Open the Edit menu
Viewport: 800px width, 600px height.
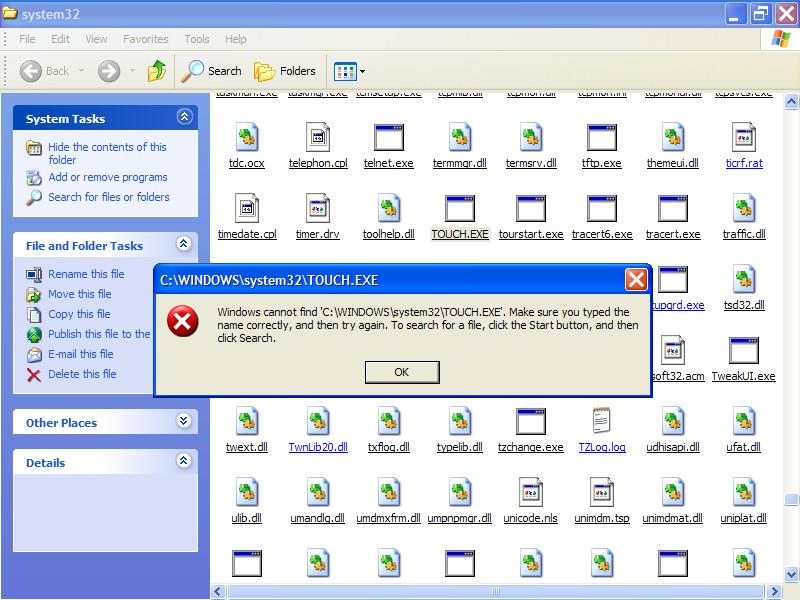pos(60,39)
